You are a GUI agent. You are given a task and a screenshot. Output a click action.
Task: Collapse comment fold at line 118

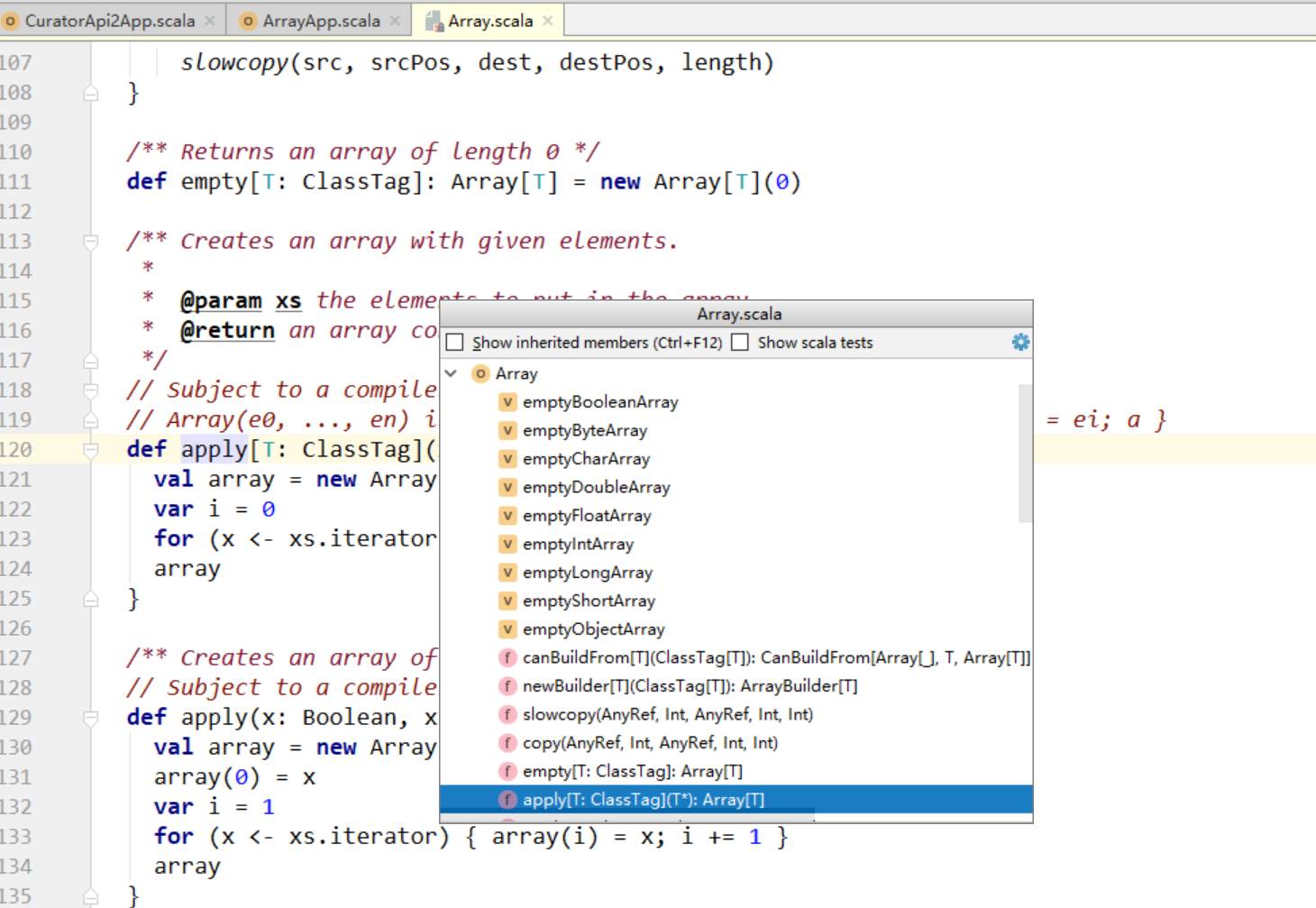point(91,390)
